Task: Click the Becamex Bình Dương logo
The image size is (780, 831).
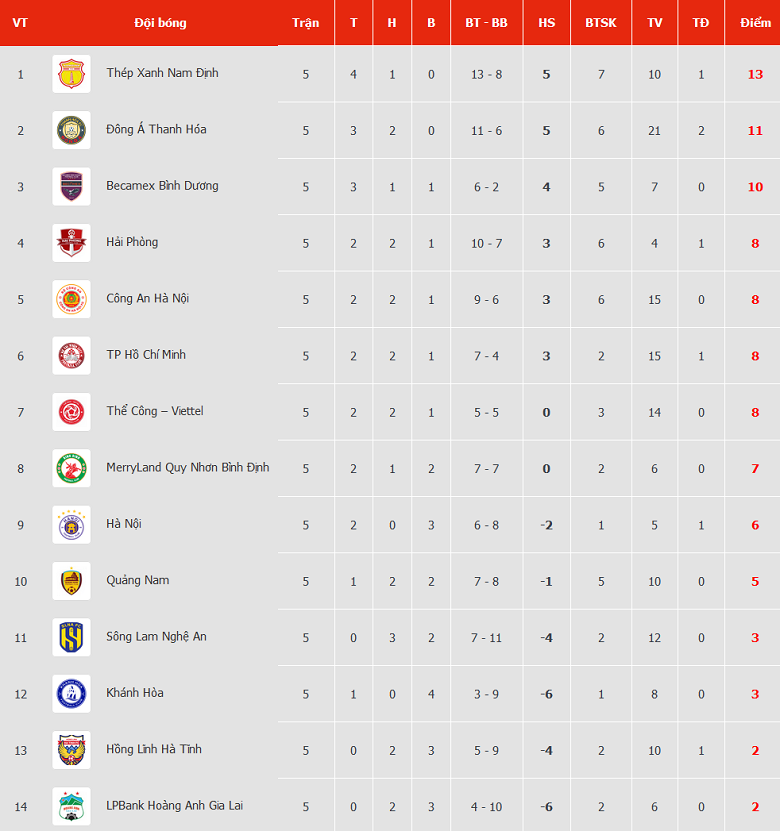Action: tap(71, 186)
